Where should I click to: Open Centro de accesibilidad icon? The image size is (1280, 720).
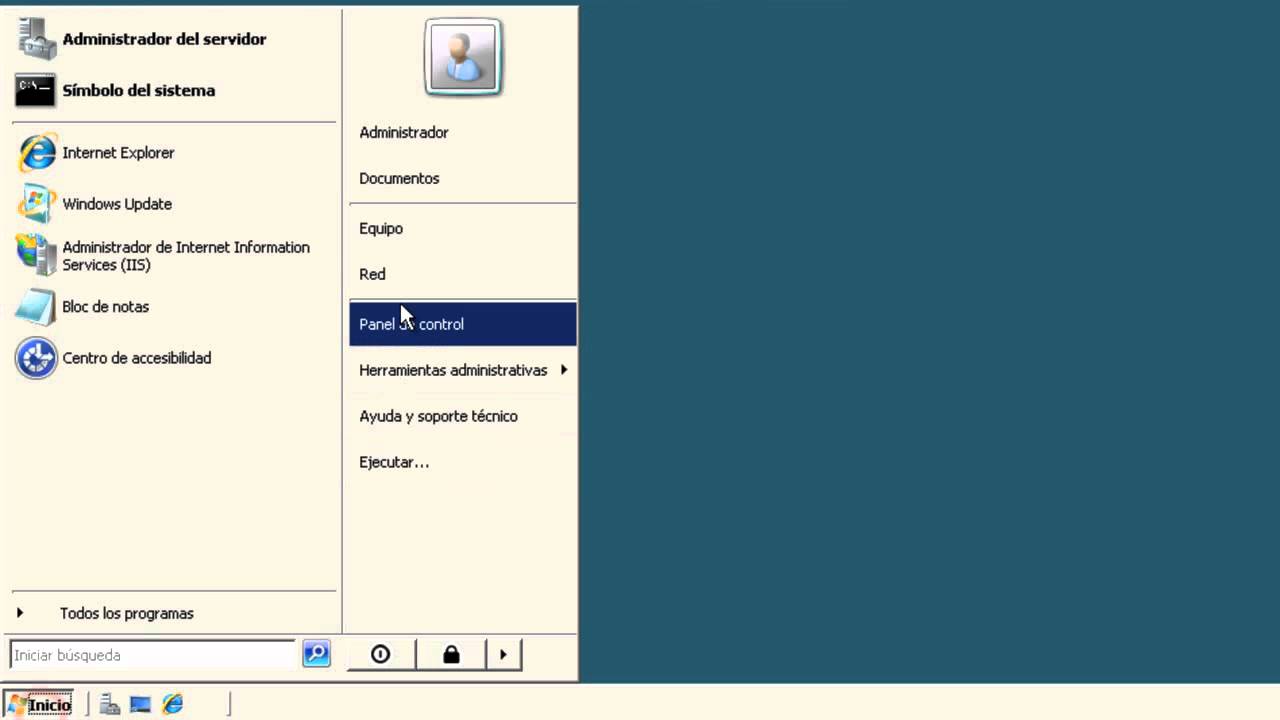click(36, 358)
